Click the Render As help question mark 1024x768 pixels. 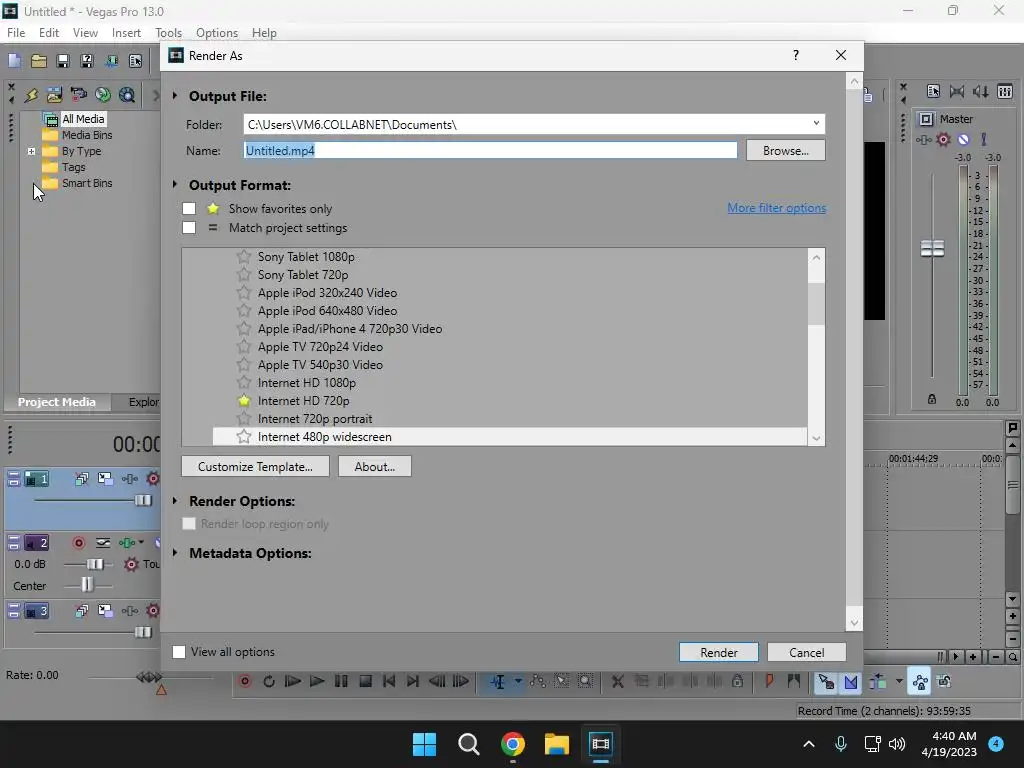point(795,56)
